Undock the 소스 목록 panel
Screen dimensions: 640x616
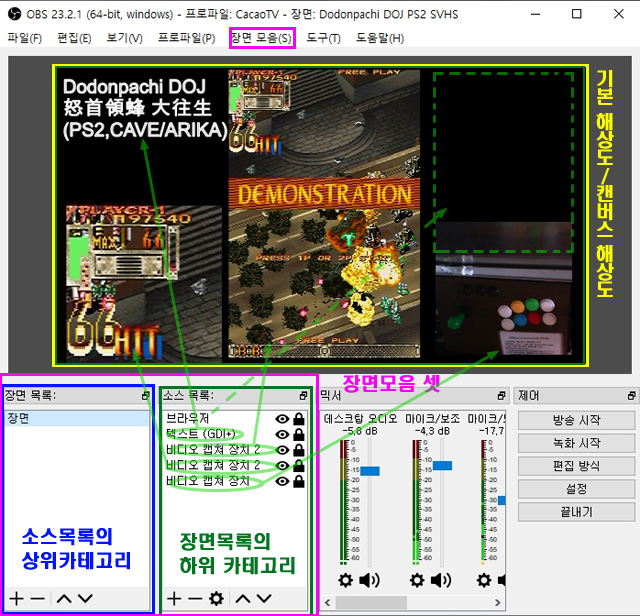tap(303, 396)
